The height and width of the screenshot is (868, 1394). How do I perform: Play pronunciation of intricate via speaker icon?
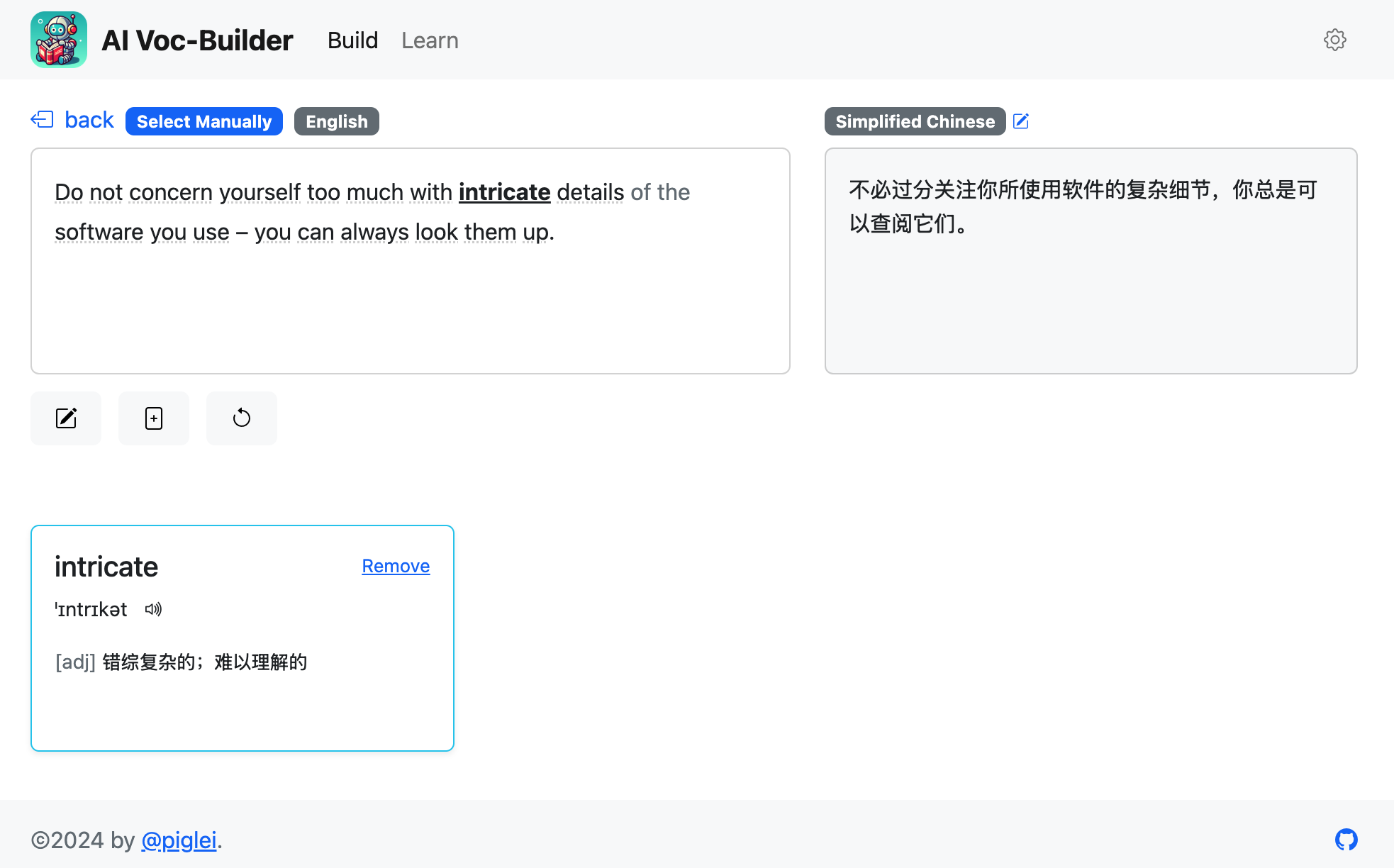(152, 609)
